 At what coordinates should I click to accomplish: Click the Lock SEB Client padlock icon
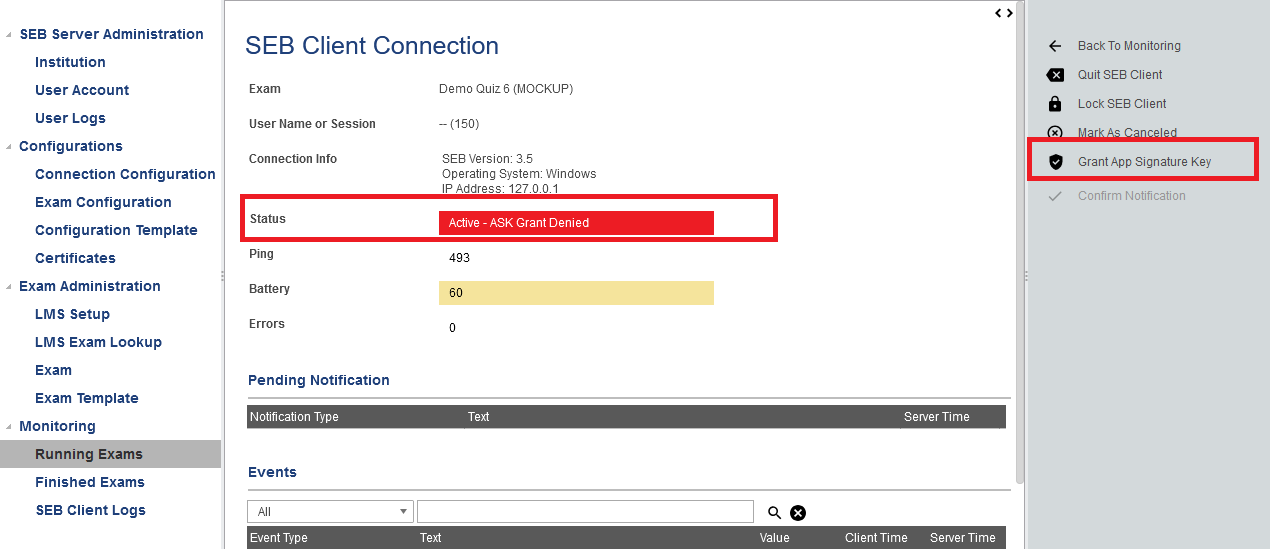click(x=1054, y=104)
